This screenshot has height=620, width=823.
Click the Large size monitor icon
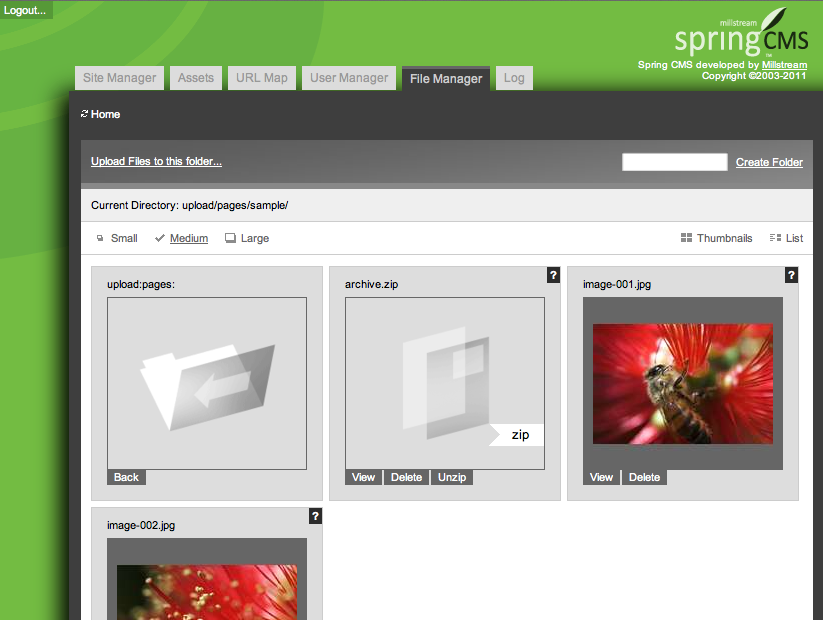(230, 238)
